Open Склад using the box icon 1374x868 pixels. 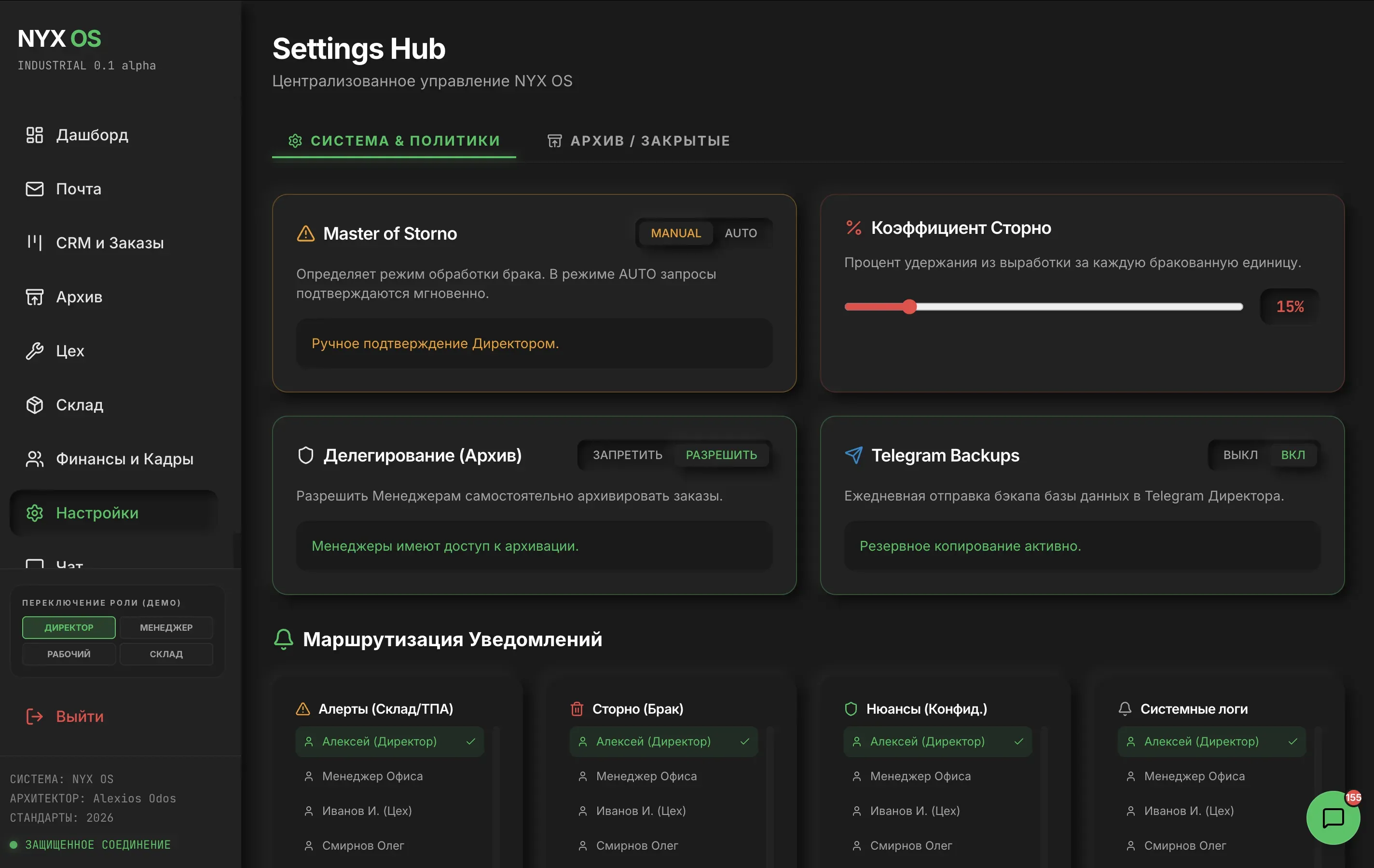pyautogui.click(x=34, y=405)
